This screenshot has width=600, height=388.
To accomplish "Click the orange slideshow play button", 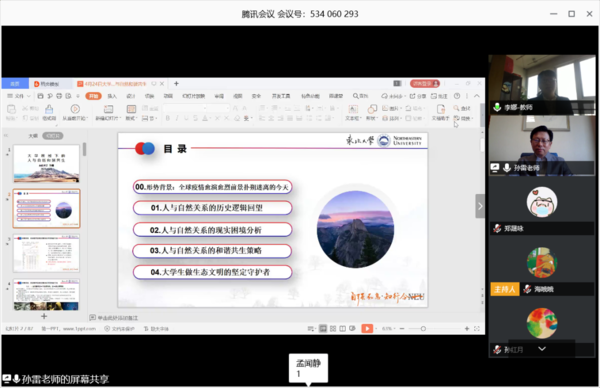I will tap(367, 328).
